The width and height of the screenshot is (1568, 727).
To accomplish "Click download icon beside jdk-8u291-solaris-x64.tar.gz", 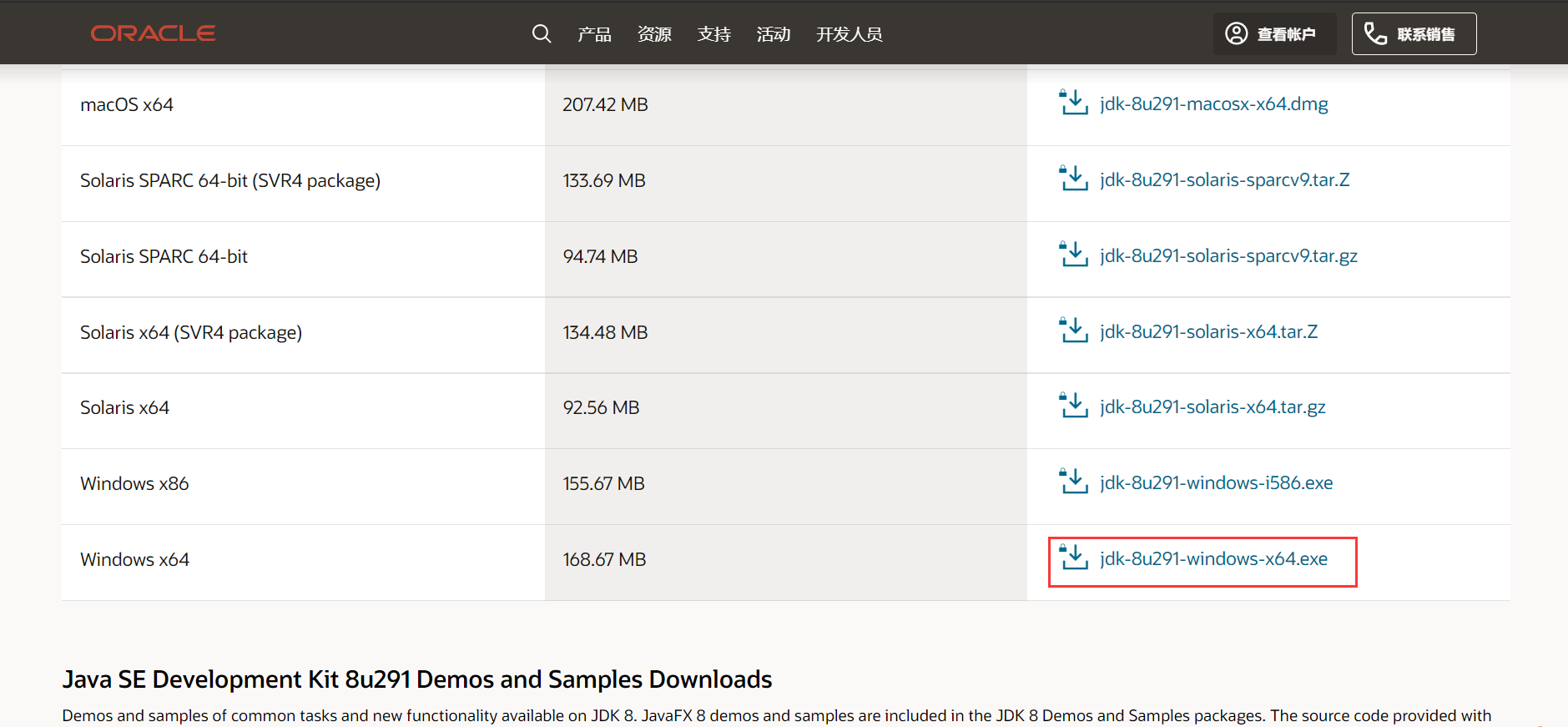I will [1073, 406].
